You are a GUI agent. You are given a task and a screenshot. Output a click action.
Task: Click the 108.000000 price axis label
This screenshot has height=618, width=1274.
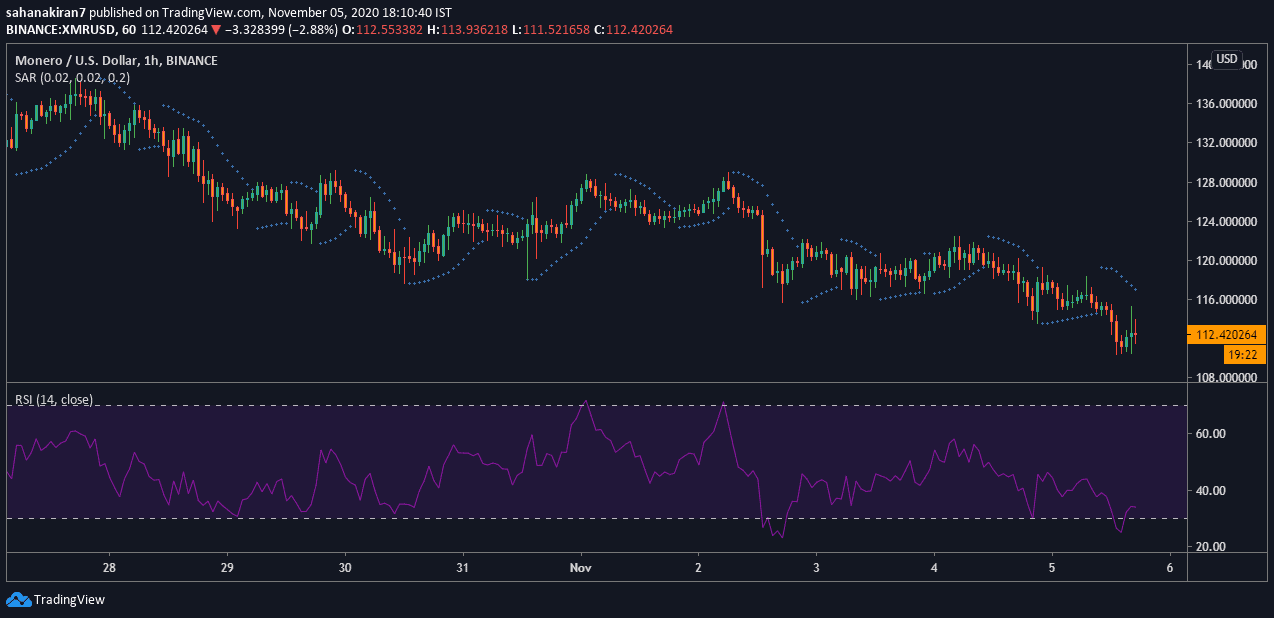1226,379
